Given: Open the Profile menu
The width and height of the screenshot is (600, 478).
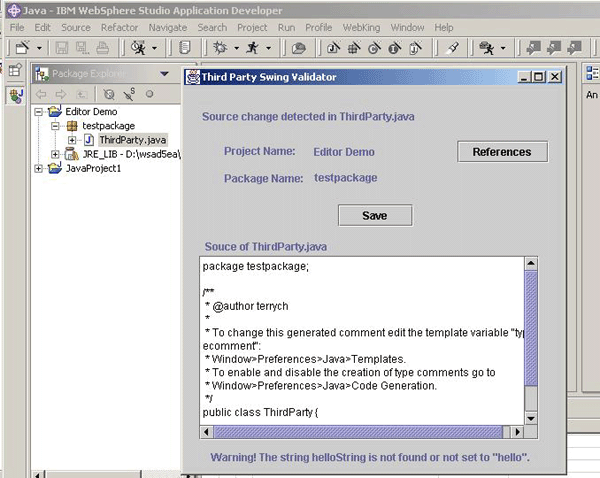Looking at the screenshot, I should (x=318, y=28).
